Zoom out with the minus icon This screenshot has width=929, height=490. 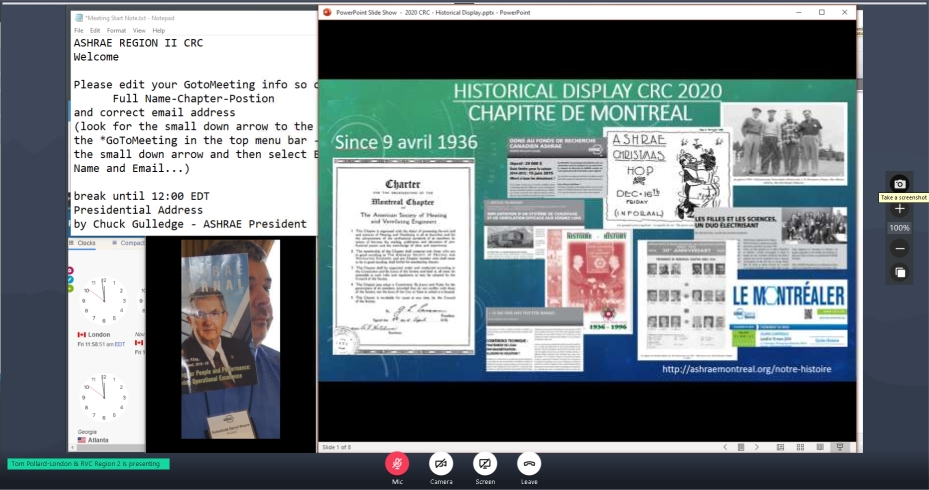pos(899,249)
